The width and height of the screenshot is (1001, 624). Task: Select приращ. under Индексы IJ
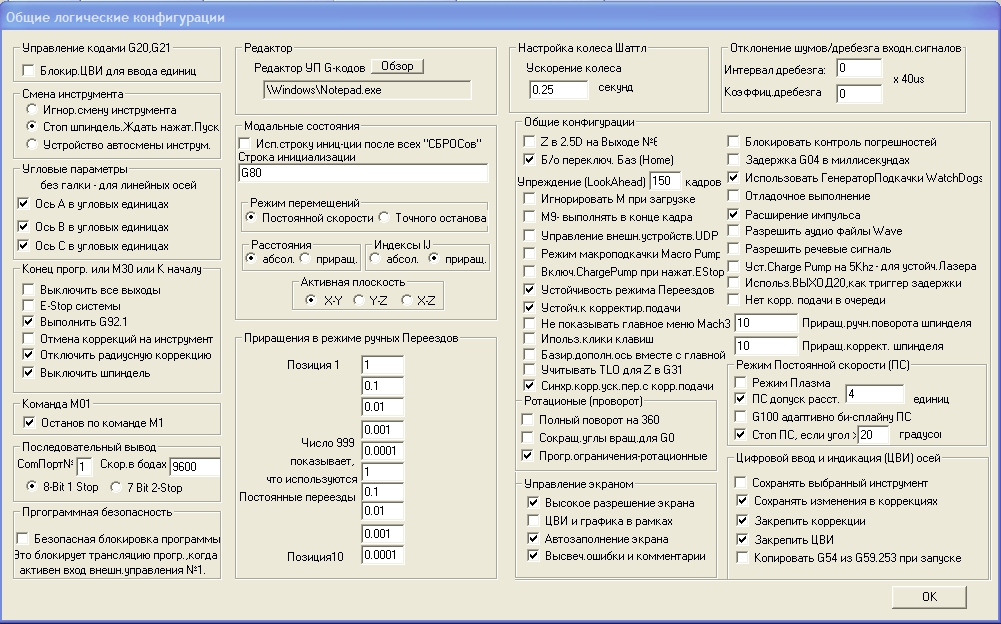433,259
